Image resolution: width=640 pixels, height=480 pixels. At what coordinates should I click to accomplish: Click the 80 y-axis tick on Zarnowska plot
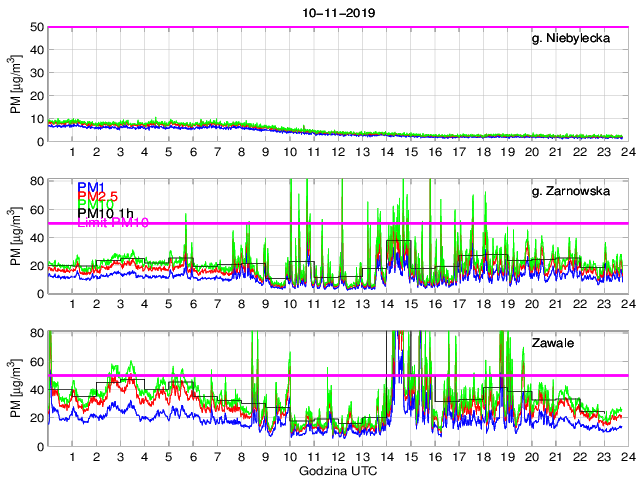tap(35, 181)
